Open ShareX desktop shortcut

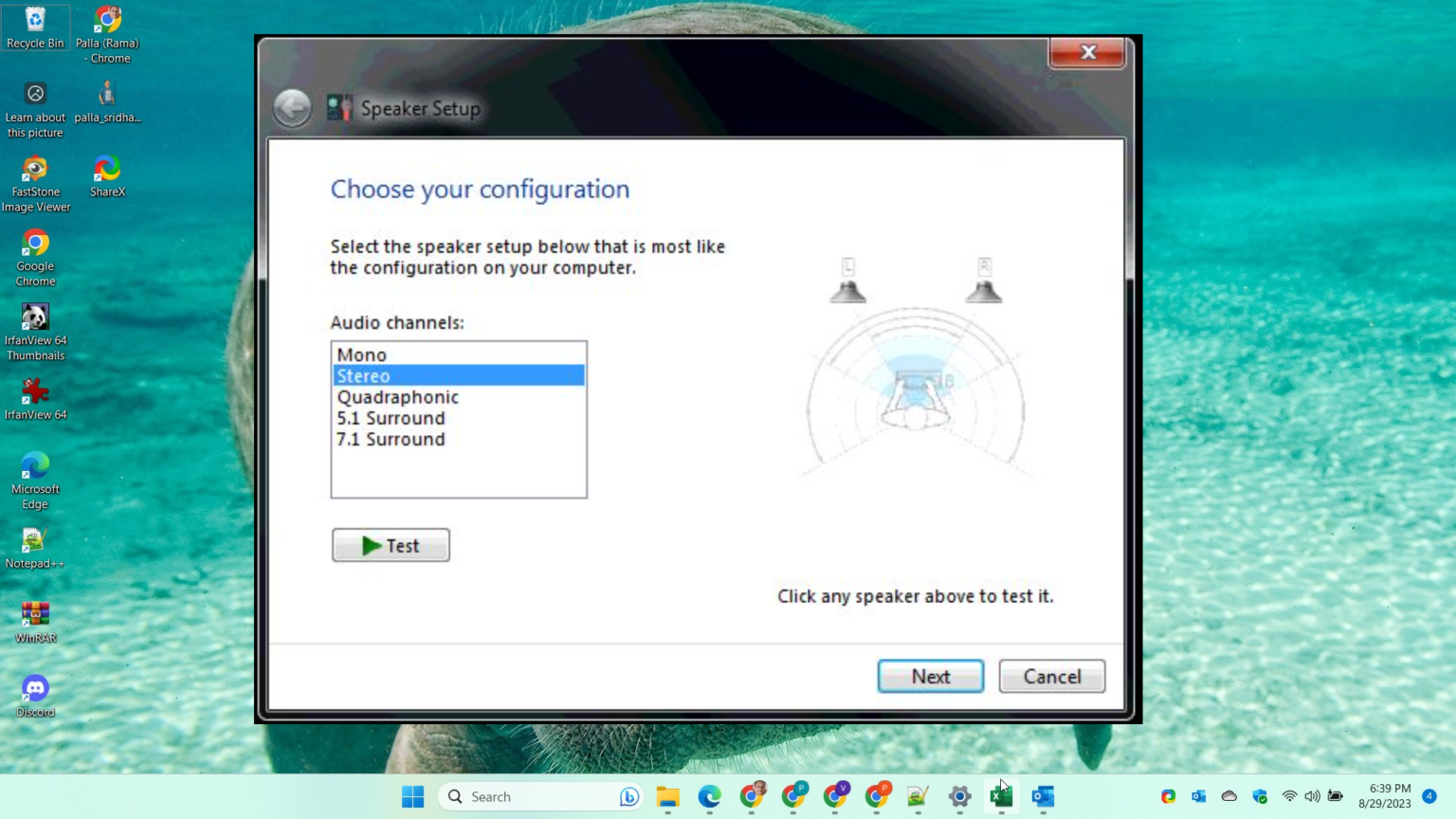[107, 176]
